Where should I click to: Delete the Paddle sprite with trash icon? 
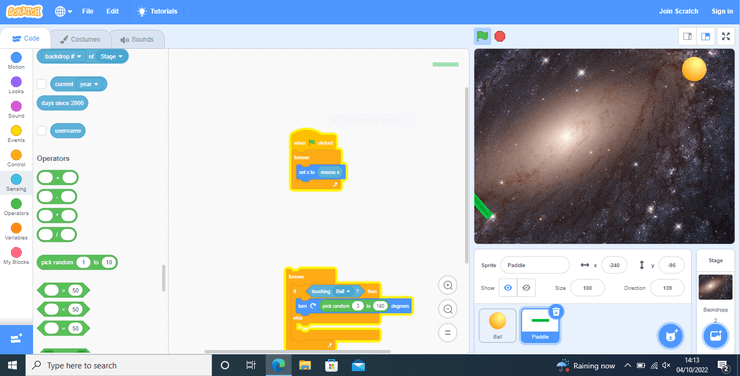click(556, 311)
